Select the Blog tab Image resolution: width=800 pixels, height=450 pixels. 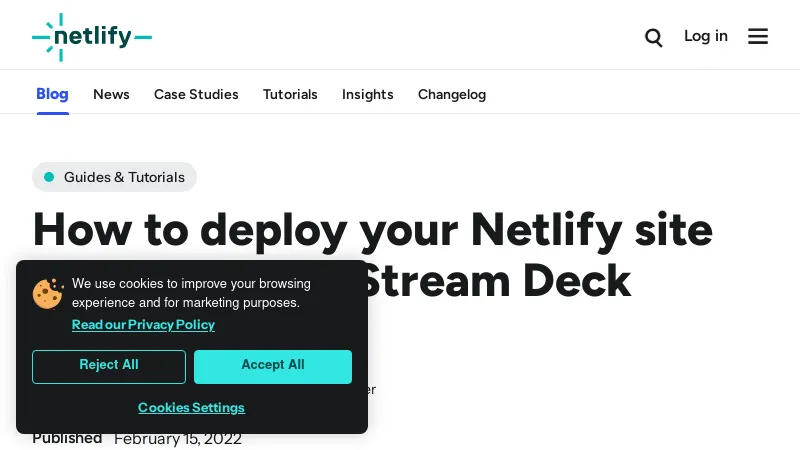pyautogui.click(x=52, y=94)
